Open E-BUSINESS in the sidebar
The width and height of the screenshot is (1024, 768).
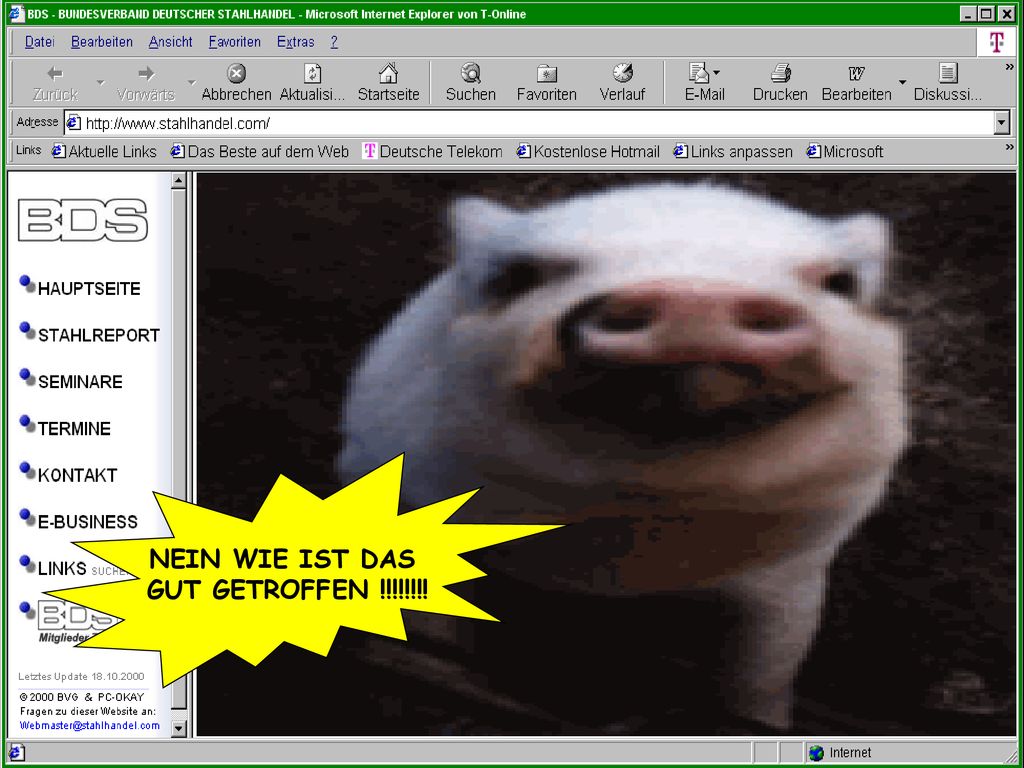click(88, 522)
